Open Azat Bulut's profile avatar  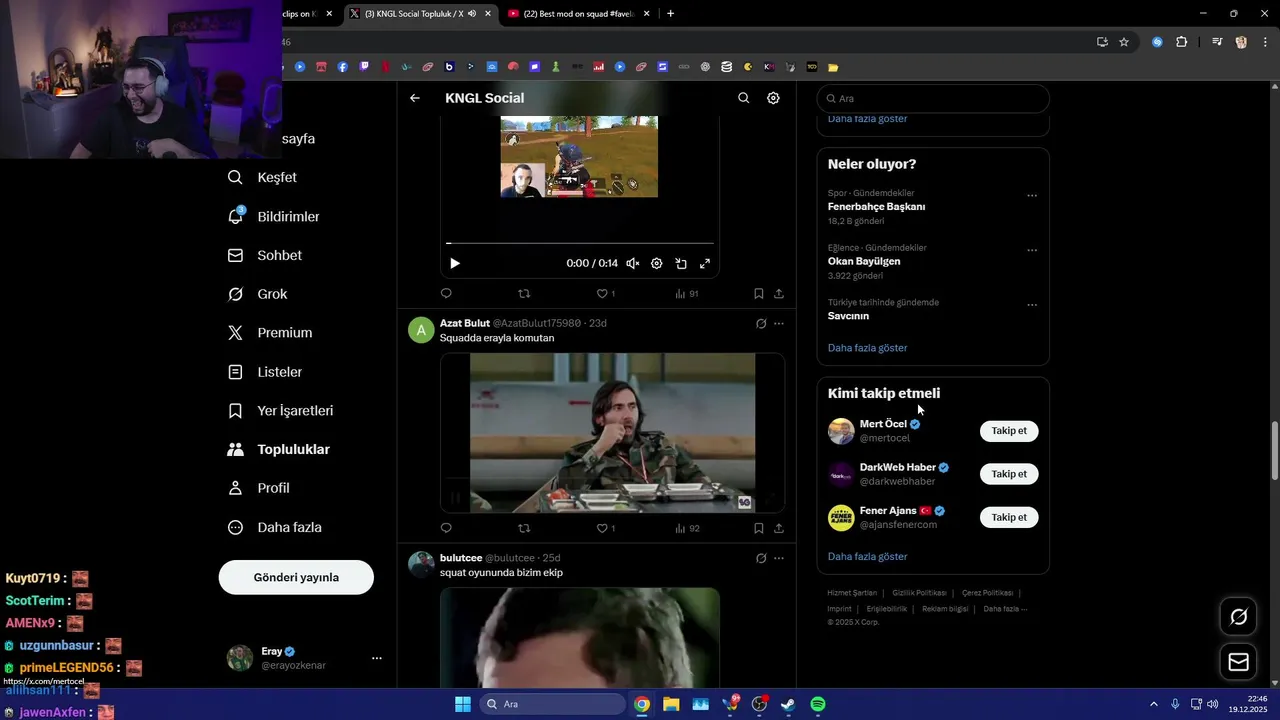(421, 330)
